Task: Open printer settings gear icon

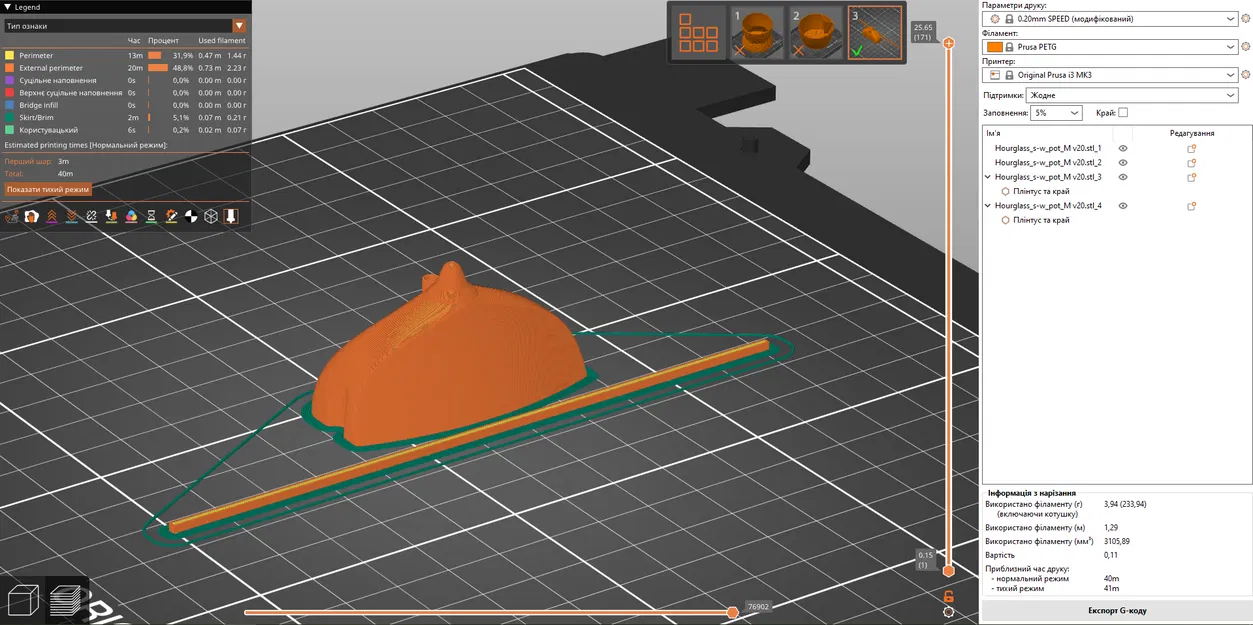Action: (x=1246, y=74)
